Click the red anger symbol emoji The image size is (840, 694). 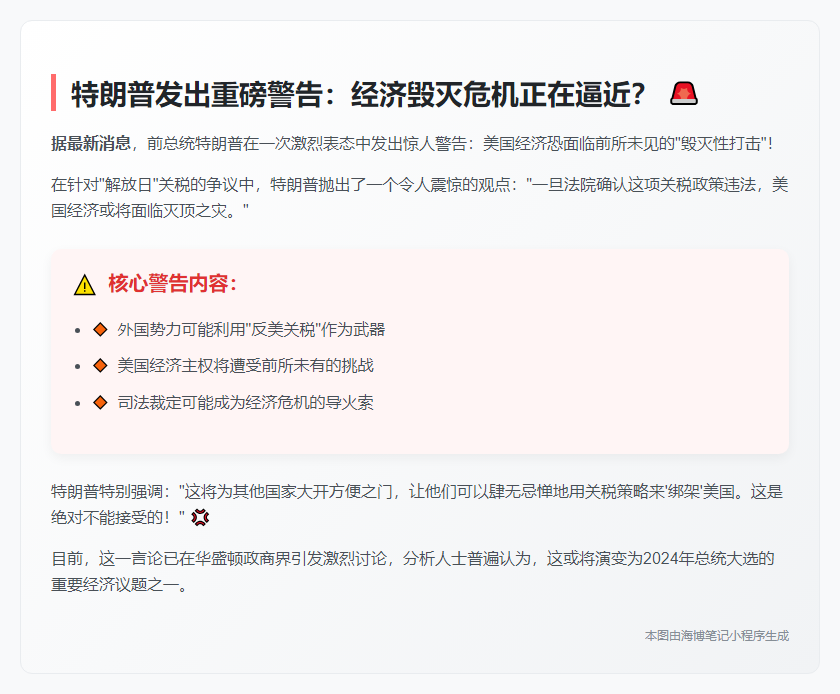200,517
